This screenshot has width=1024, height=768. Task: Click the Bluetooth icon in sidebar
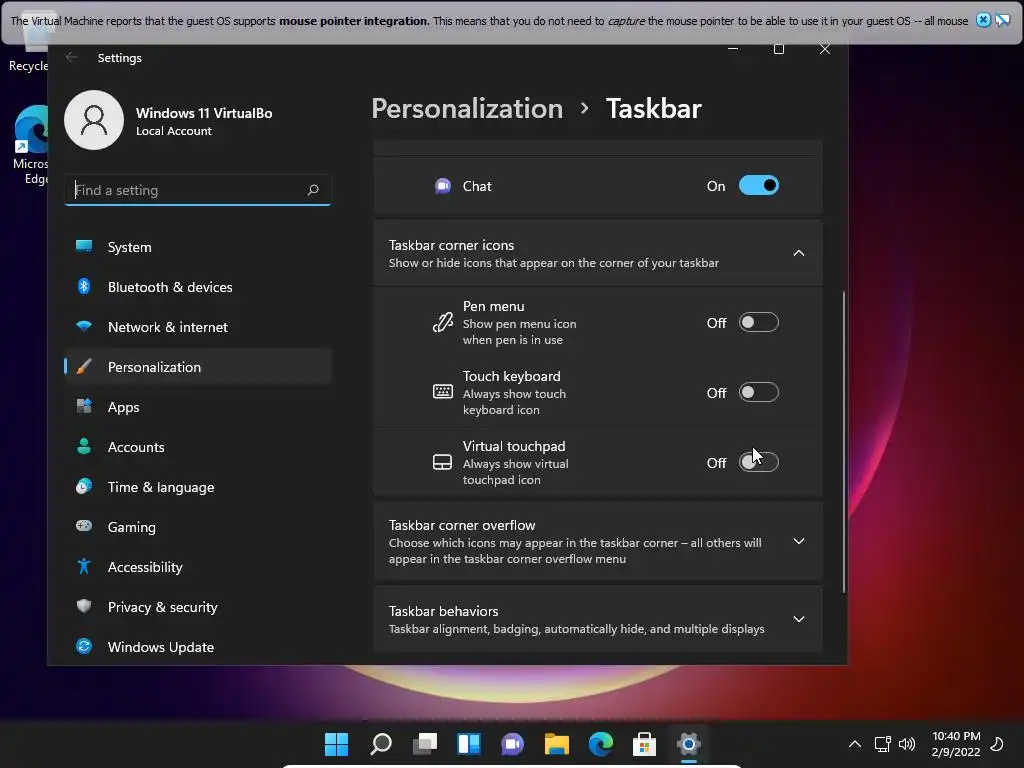(84, 286)
